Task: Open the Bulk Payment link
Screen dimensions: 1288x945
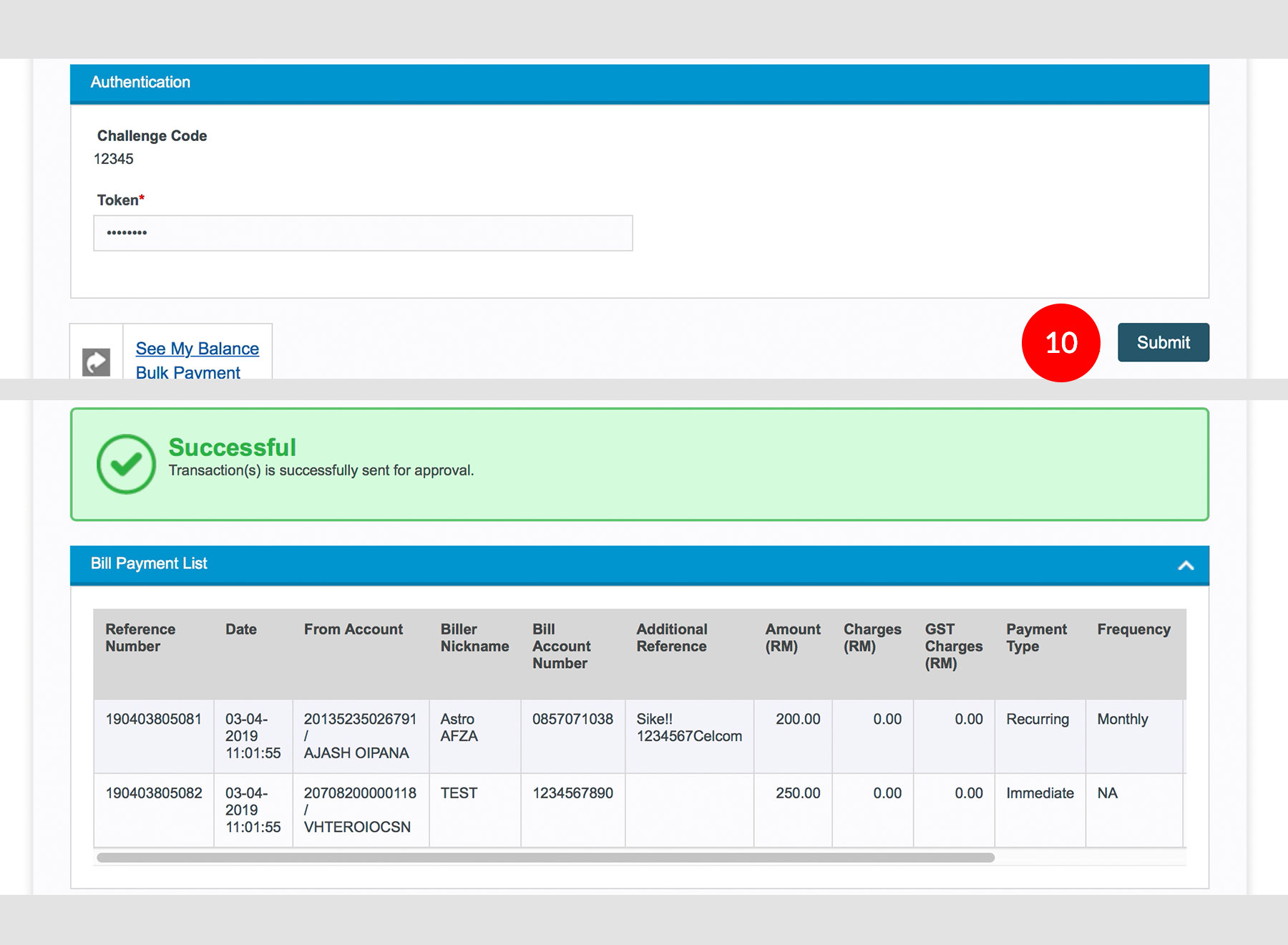Action: (187, 372)
